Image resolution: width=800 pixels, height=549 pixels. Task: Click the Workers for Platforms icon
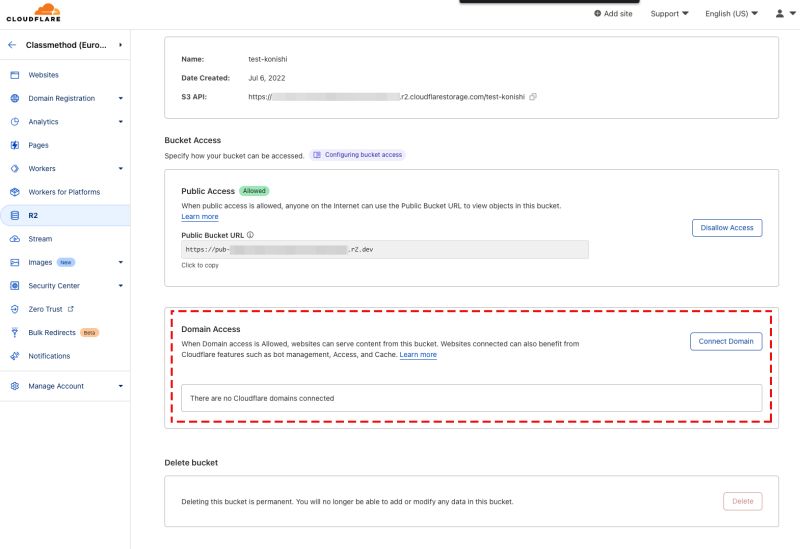coord(15,192)
